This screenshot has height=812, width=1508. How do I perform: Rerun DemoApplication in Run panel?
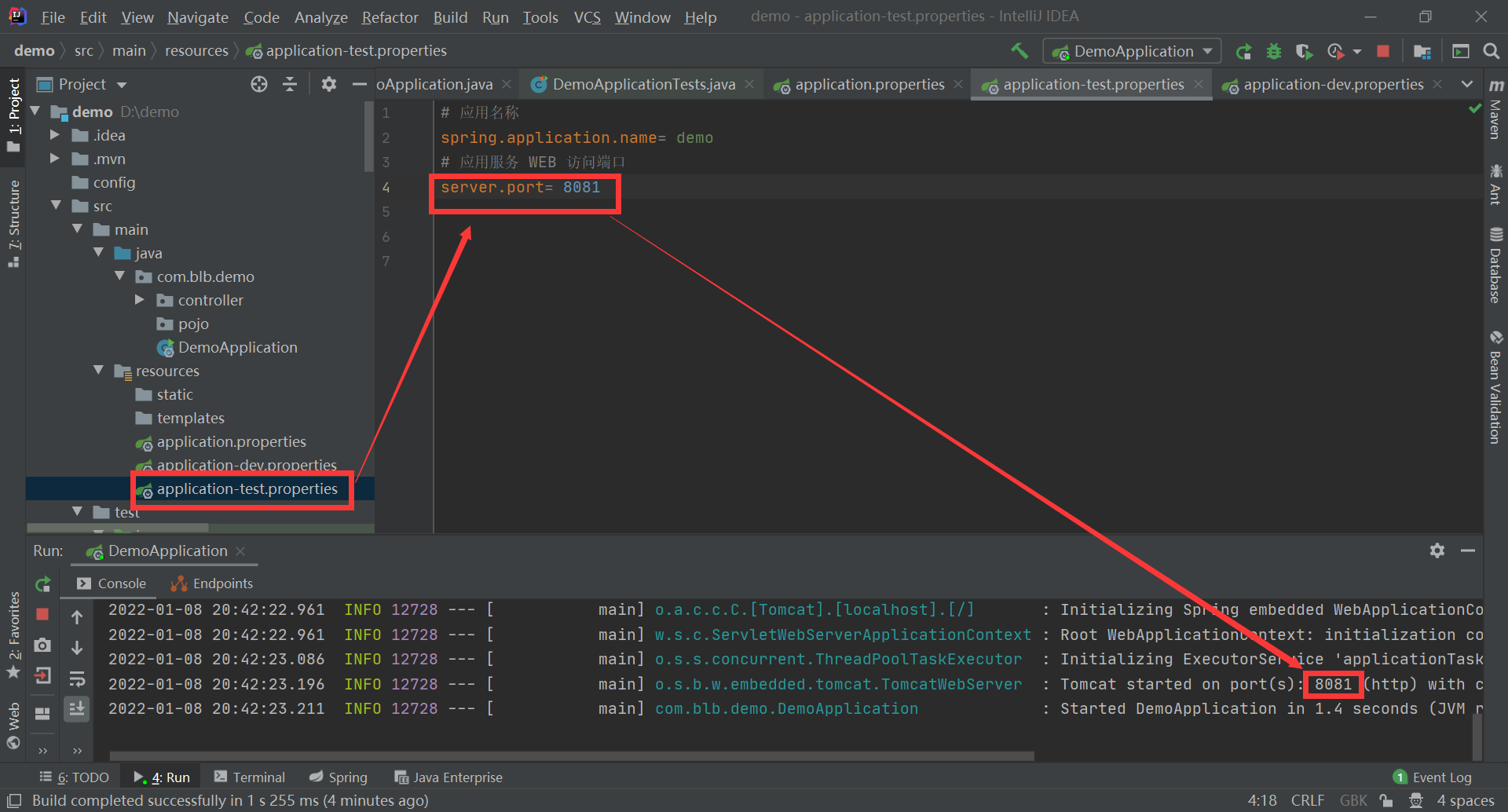(x=43, y=584)
